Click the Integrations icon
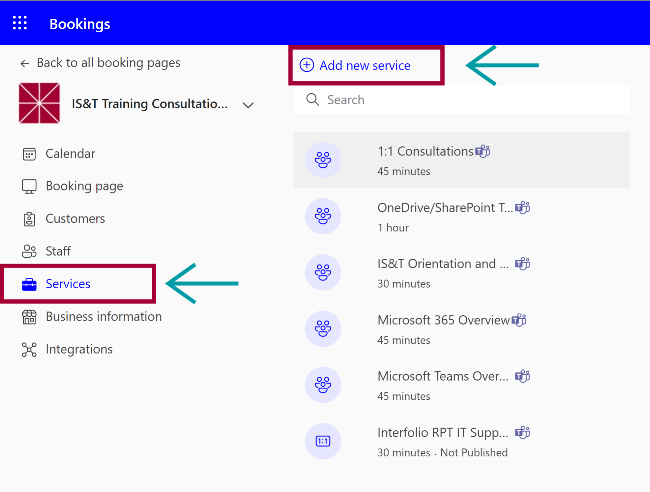This screenshot has width=650, height=492. click(x=29, y=350)
